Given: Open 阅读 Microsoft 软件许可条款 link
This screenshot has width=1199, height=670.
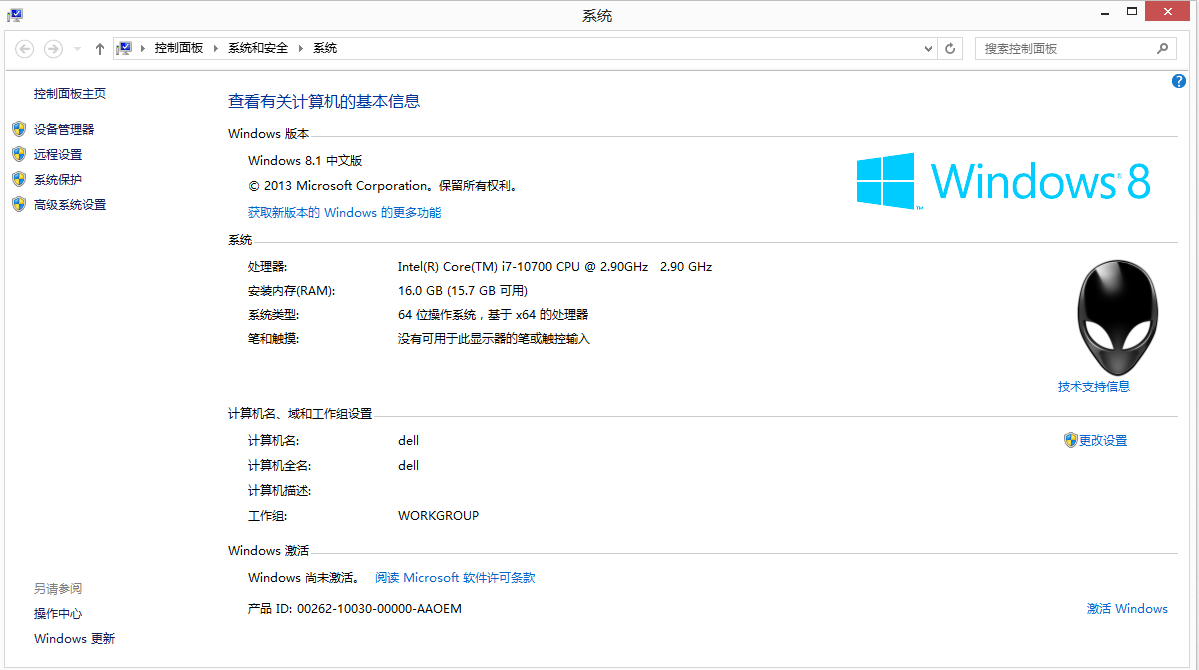Looking at the screenshot, I should coord(455,578).
